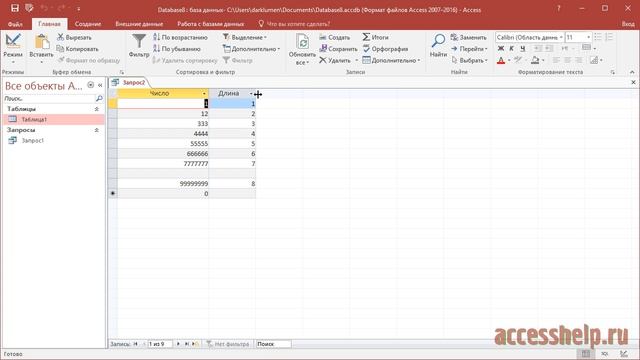The height and width of the screenshot is (360, 640).
Task: Run Орфография spell check
Action: point(385,49)
